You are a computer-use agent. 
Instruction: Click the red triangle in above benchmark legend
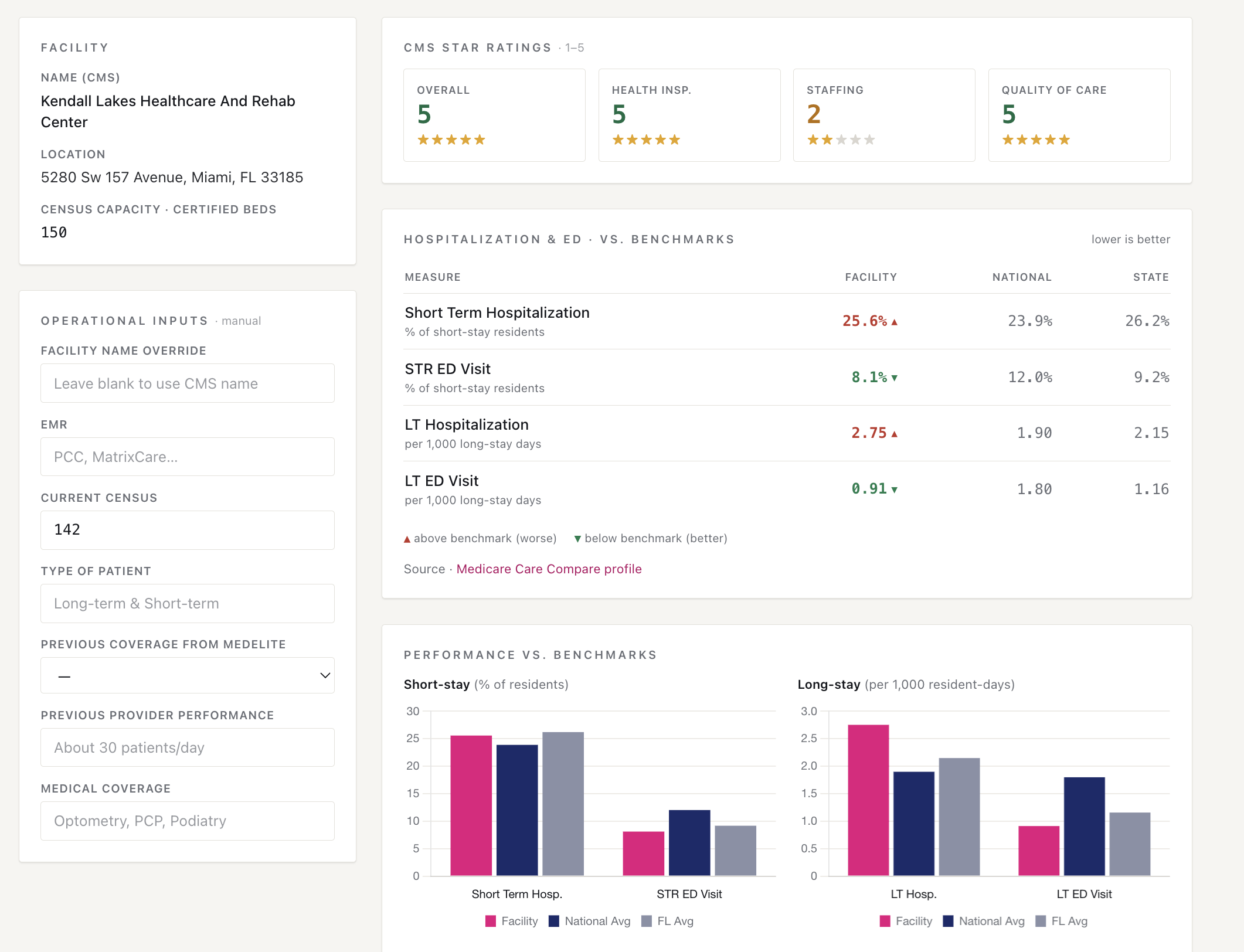point(407,539)
